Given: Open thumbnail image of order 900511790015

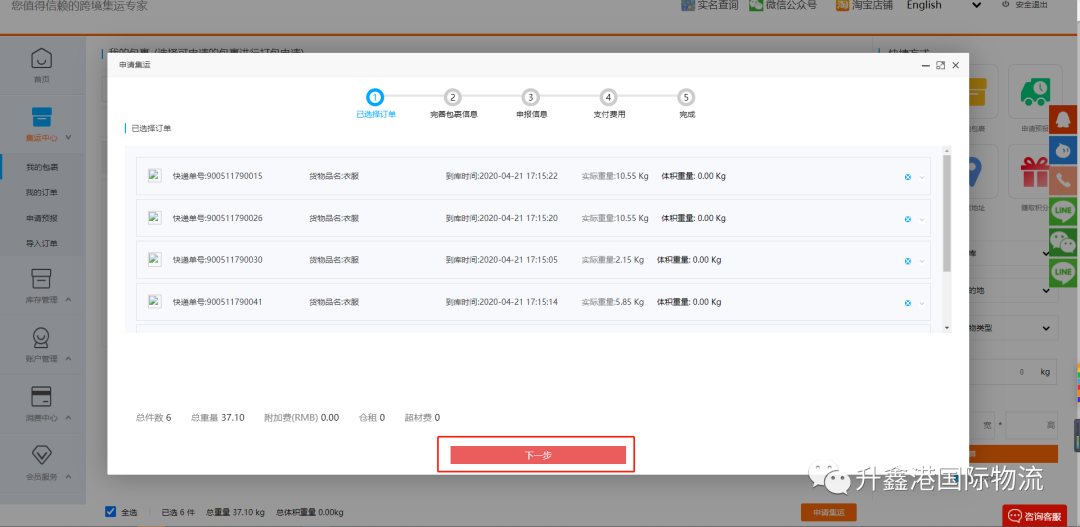Looking at the screenshot, I should 155,175.
